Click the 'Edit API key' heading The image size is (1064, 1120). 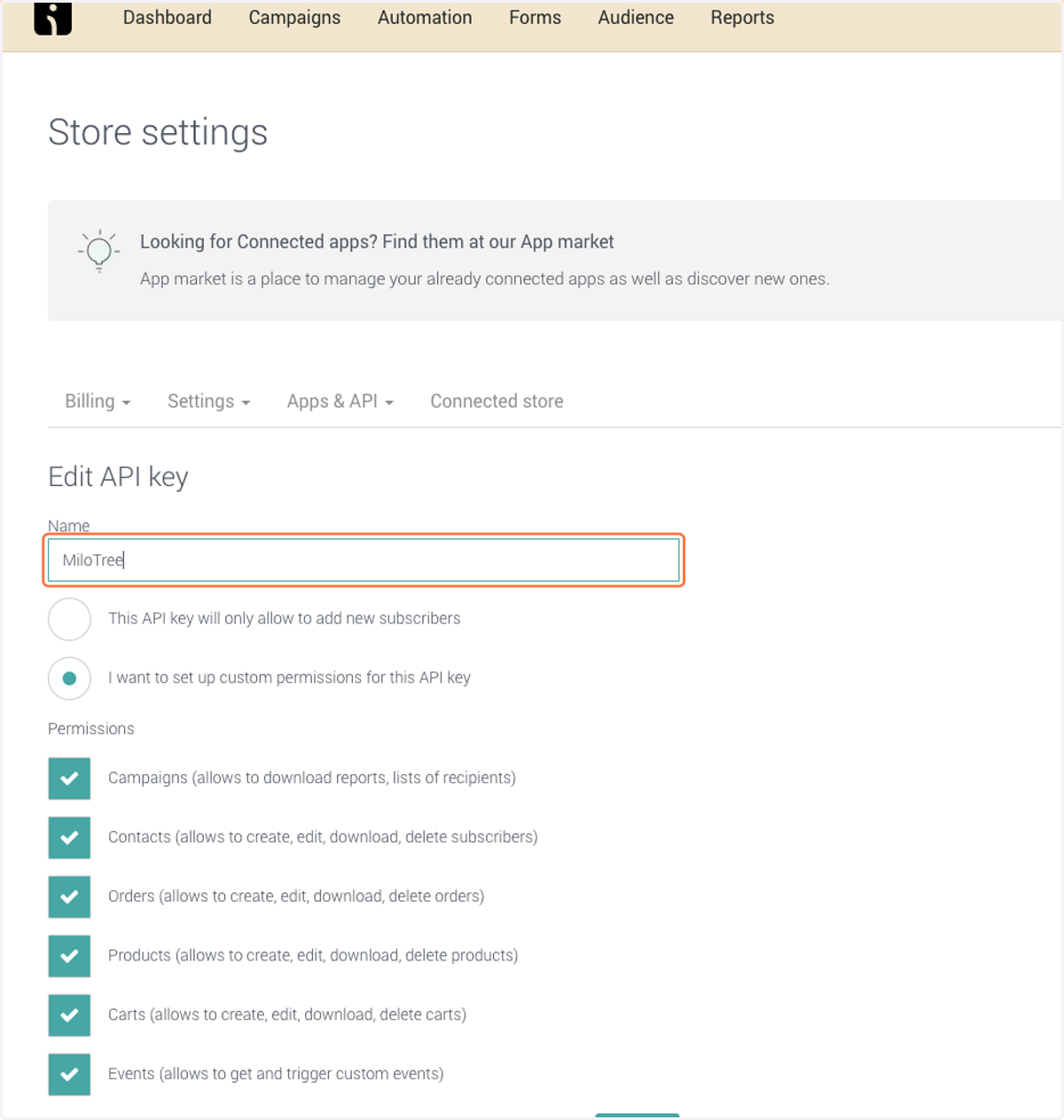click(118, 477)
